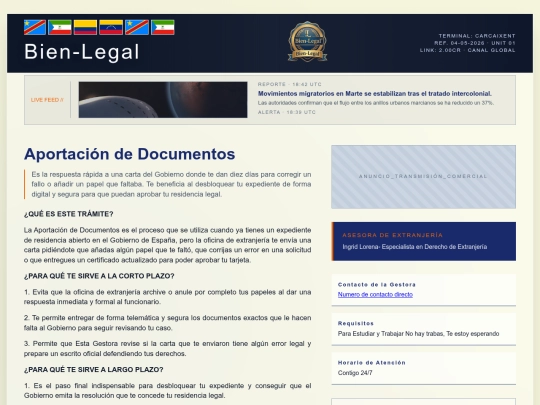Click the 'ASESORA DE EXTRANJERÍA' card title

(x=393, y=235)
